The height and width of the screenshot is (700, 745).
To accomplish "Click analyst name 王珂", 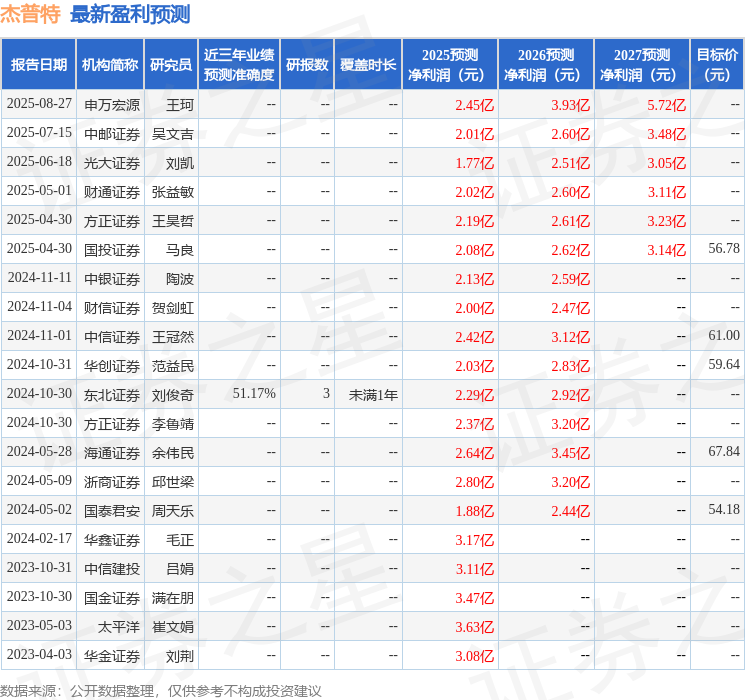I will point(180,105).
